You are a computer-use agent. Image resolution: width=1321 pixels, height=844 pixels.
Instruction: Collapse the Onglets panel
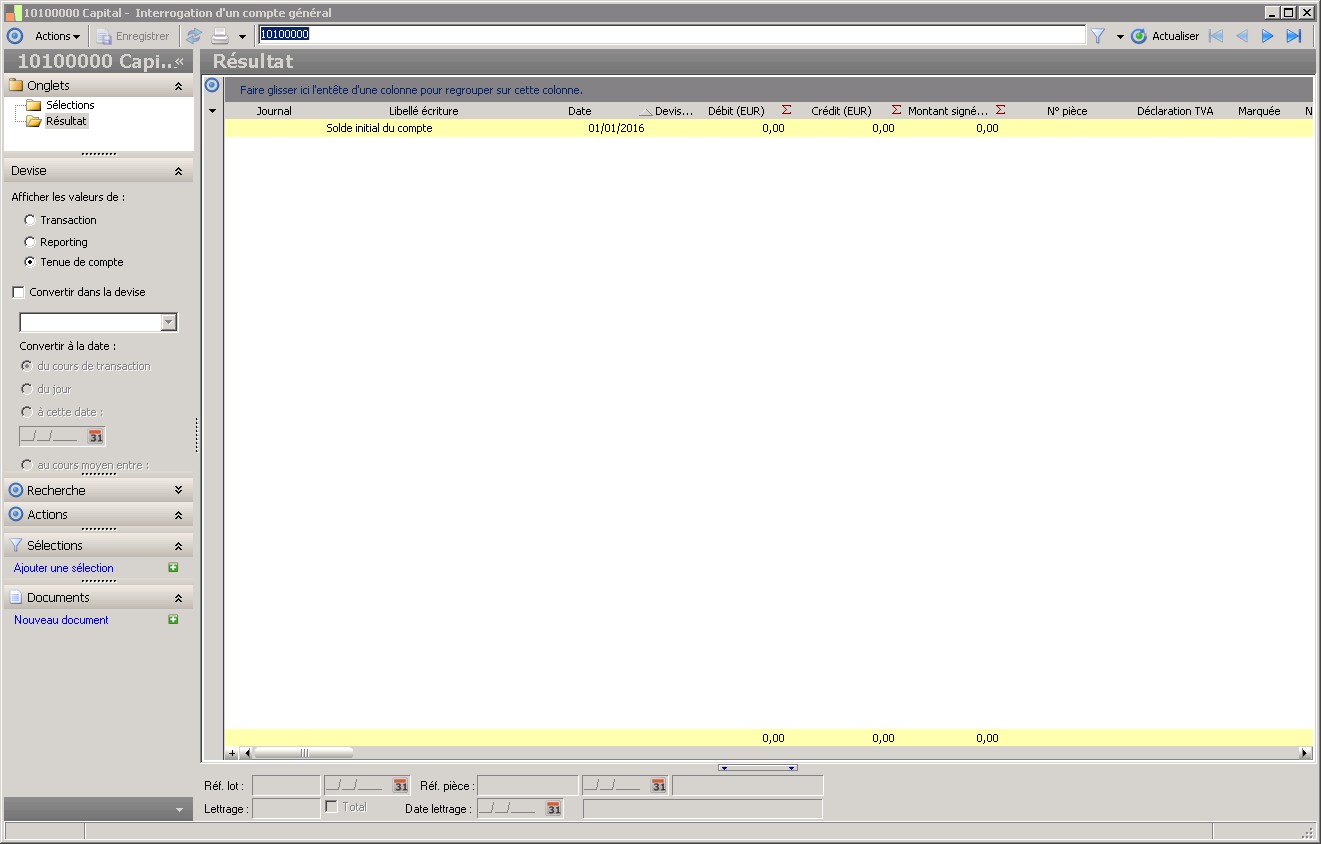coord(178,86)
